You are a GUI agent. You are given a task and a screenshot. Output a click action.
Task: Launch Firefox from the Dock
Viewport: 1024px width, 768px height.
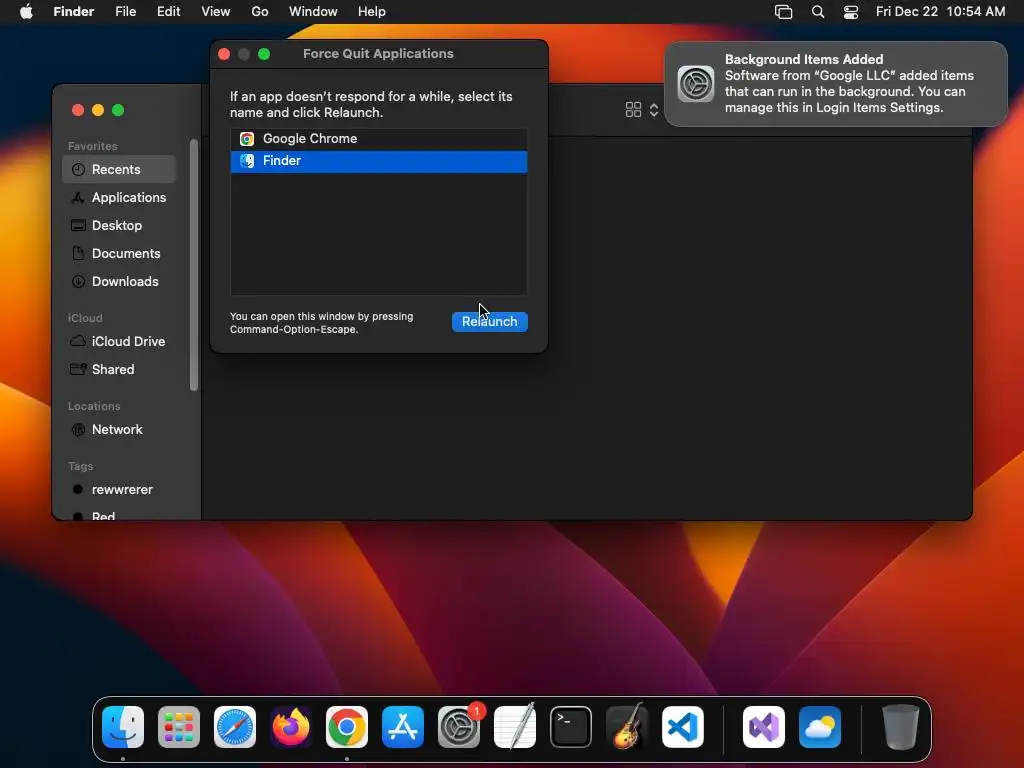pos(291,727)
